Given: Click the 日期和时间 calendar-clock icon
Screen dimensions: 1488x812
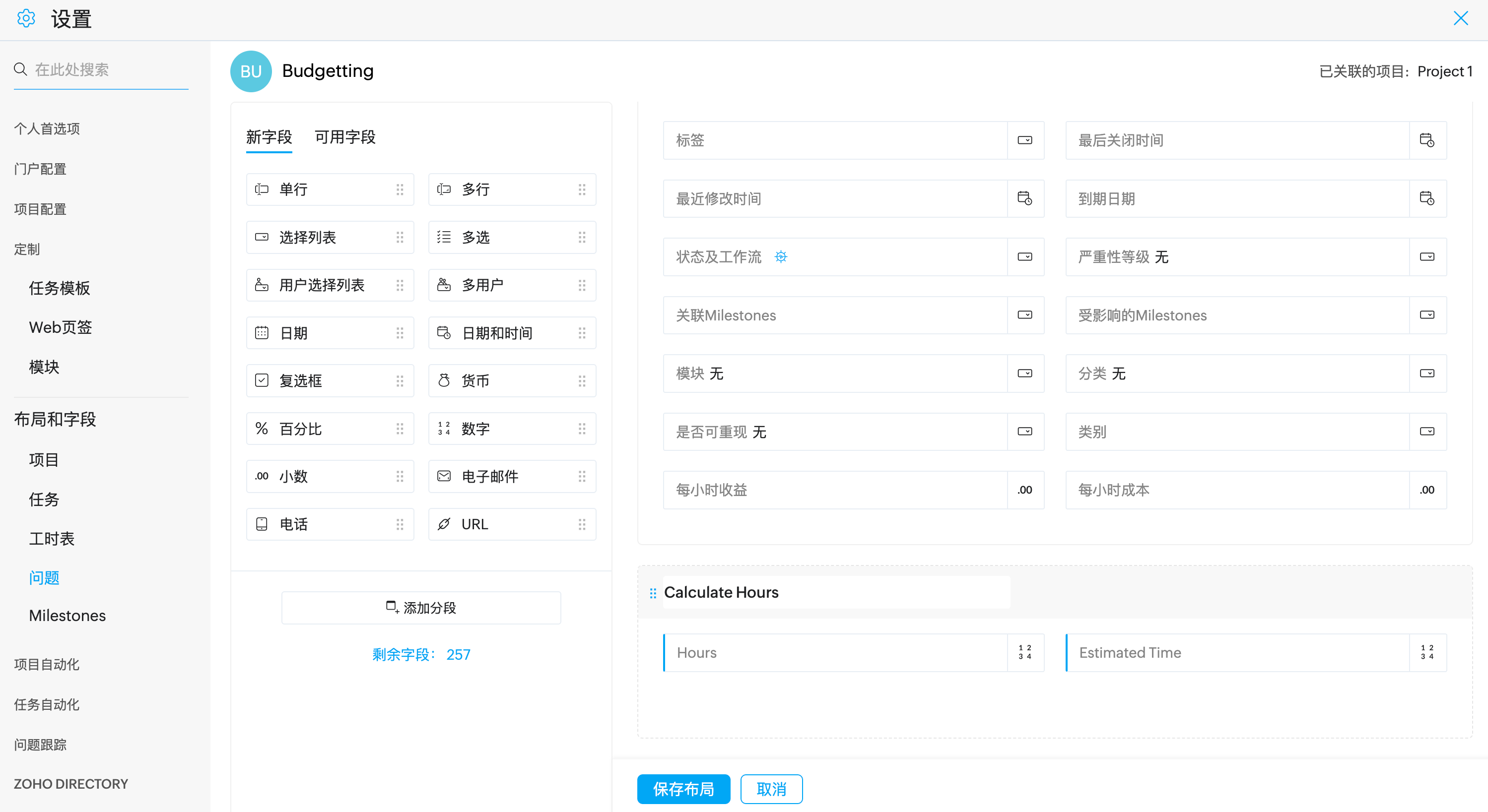Looking at the screenshot, I should (444, 332).
